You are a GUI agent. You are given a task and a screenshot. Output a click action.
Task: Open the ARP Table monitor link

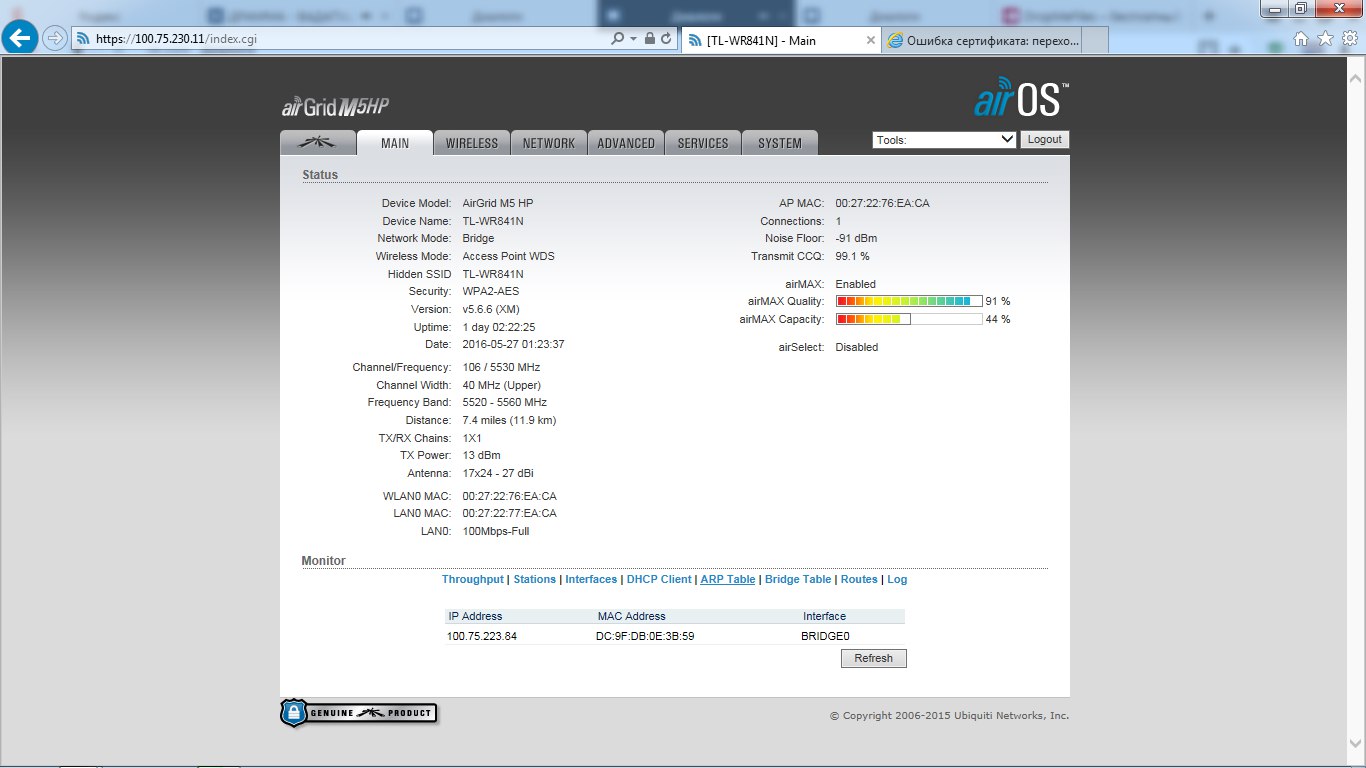point(728,579)
